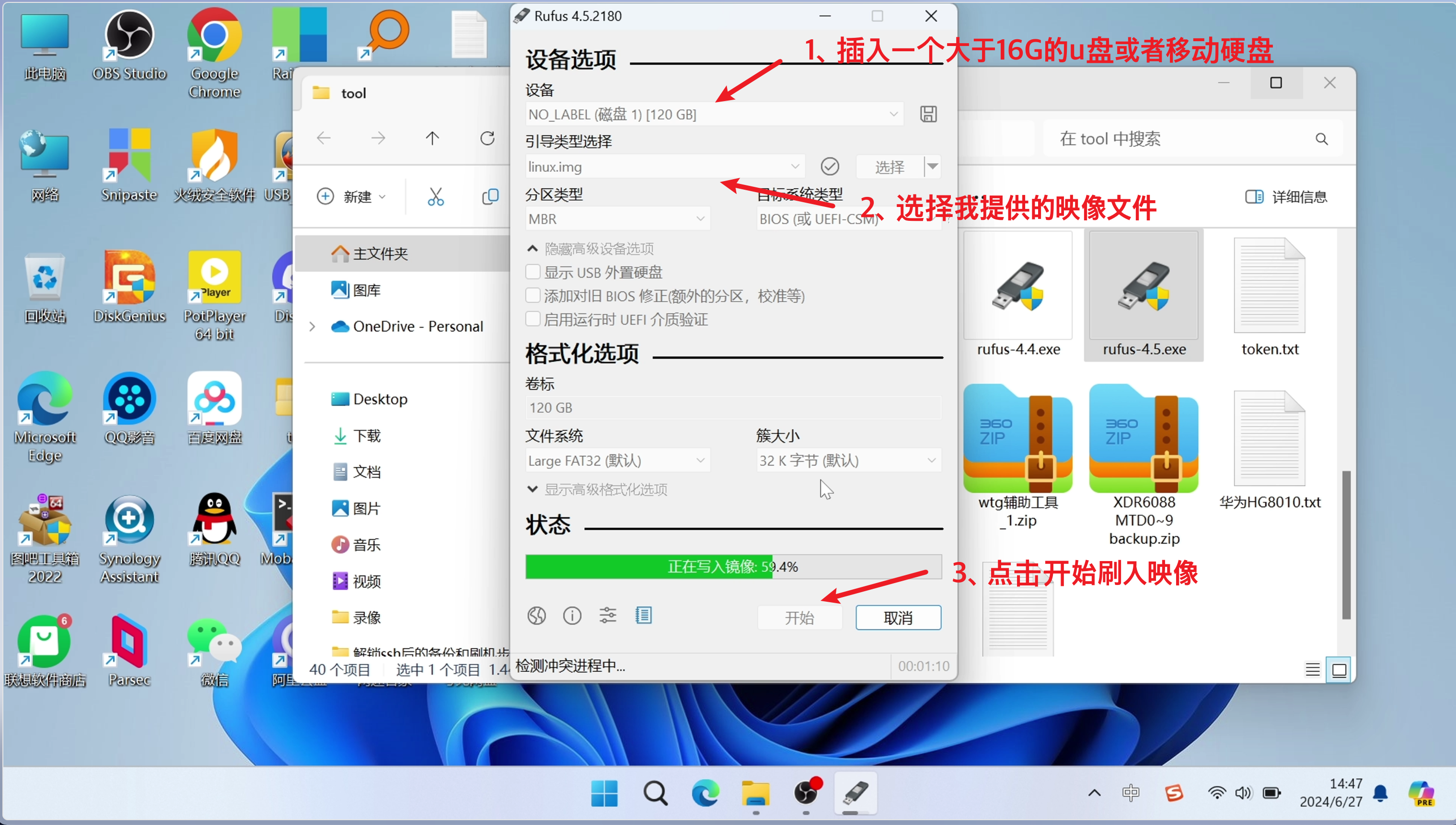Open Rufus about info icon

[572, 615]
